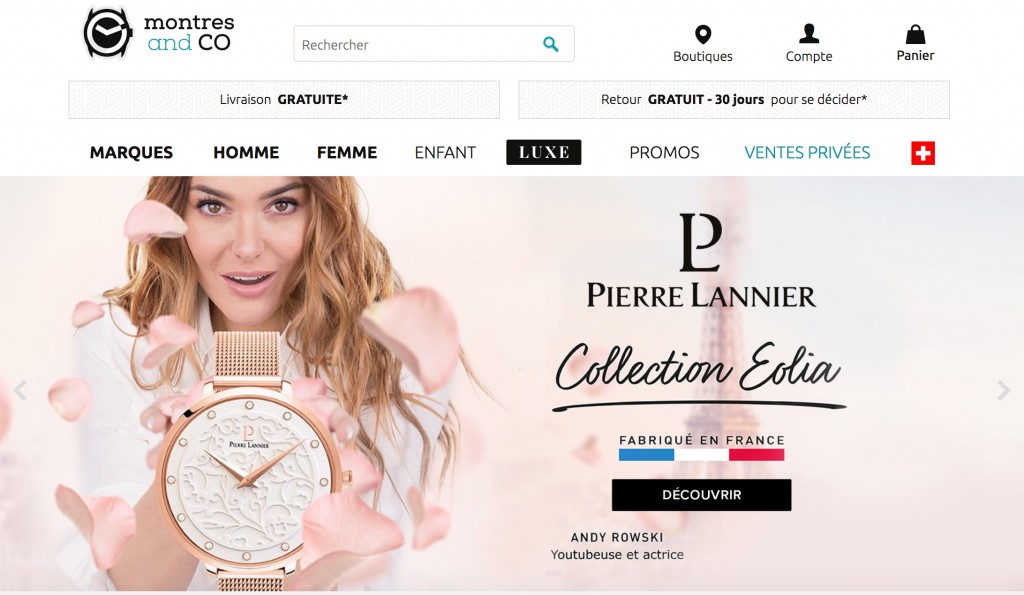1024x595 pixels.
Task: Go to VENTES PRIVÉES
Action: click(807, 153)
